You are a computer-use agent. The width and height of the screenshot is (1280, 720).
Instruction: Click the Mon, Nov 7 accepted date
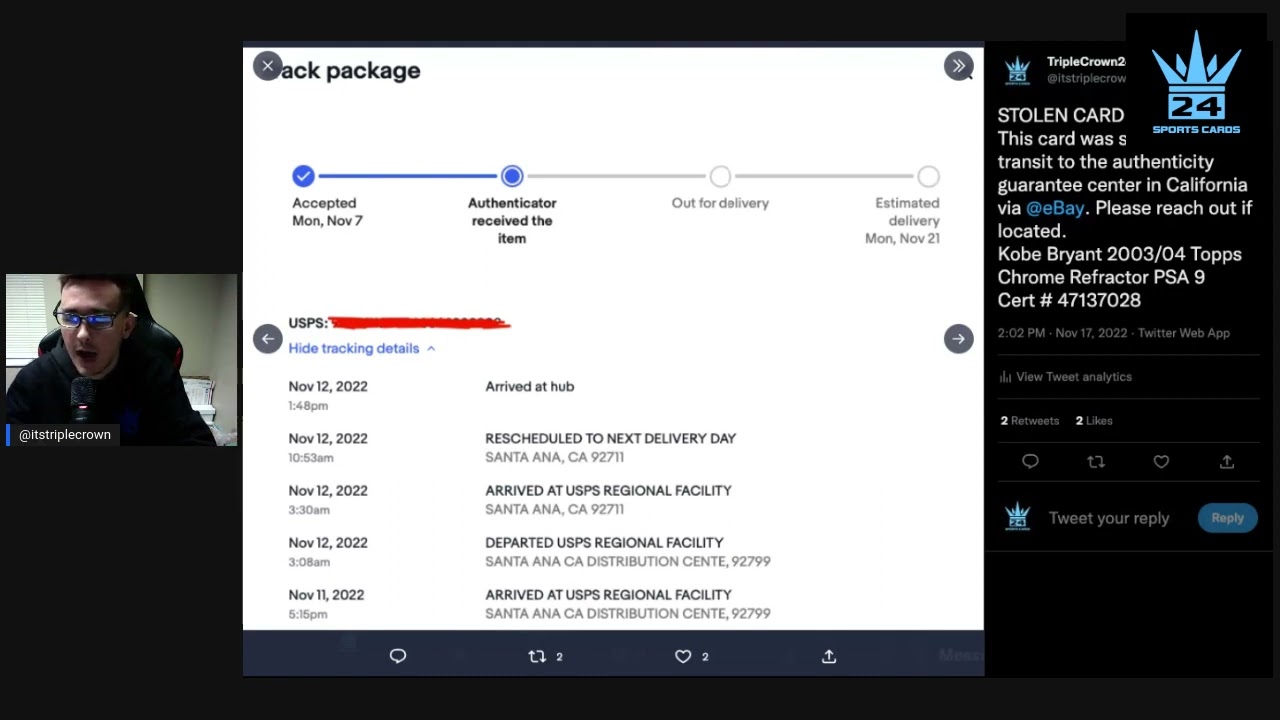[x=327, y=220]
